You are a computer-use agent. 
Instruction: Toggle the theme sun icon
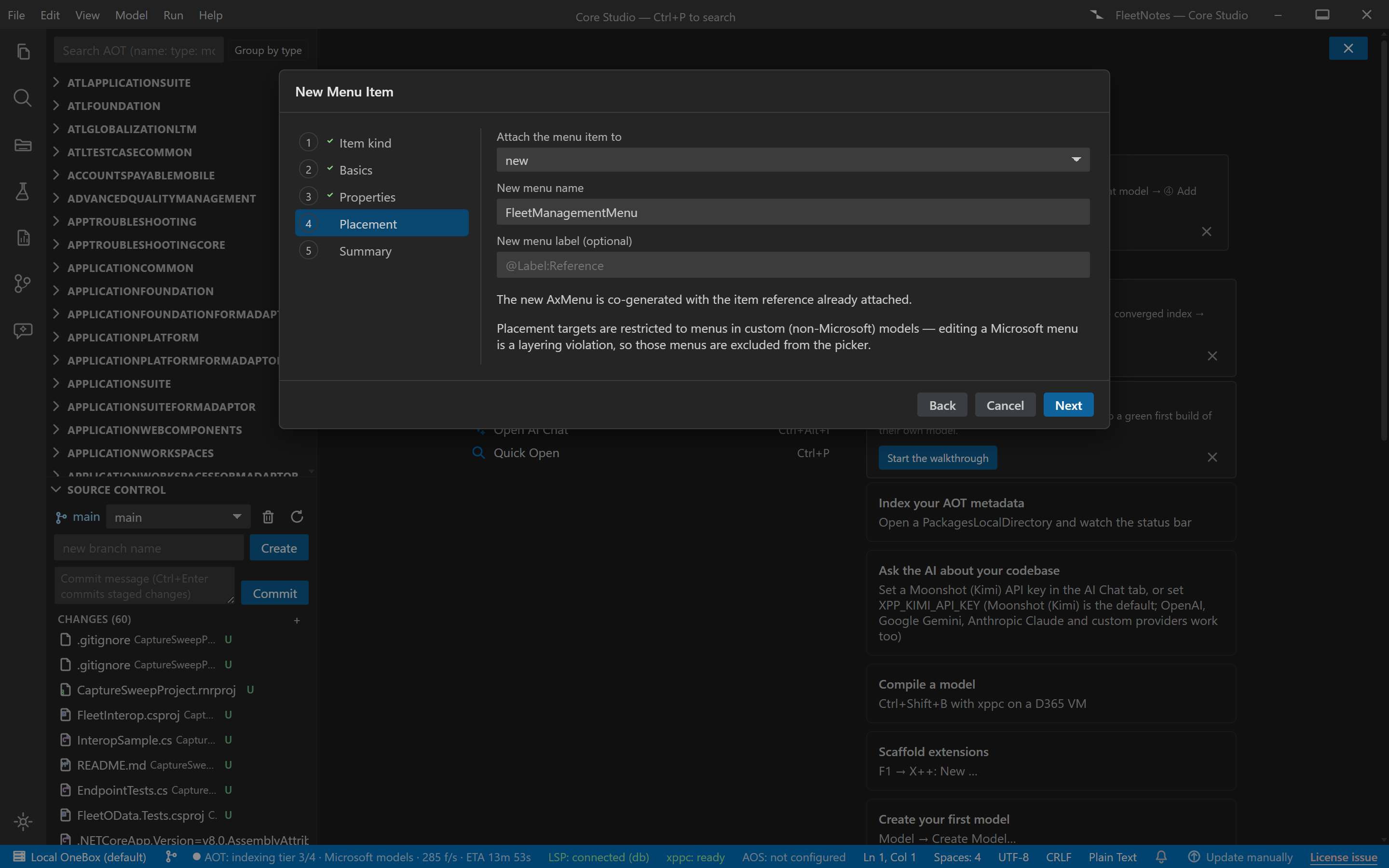[23, 822]
